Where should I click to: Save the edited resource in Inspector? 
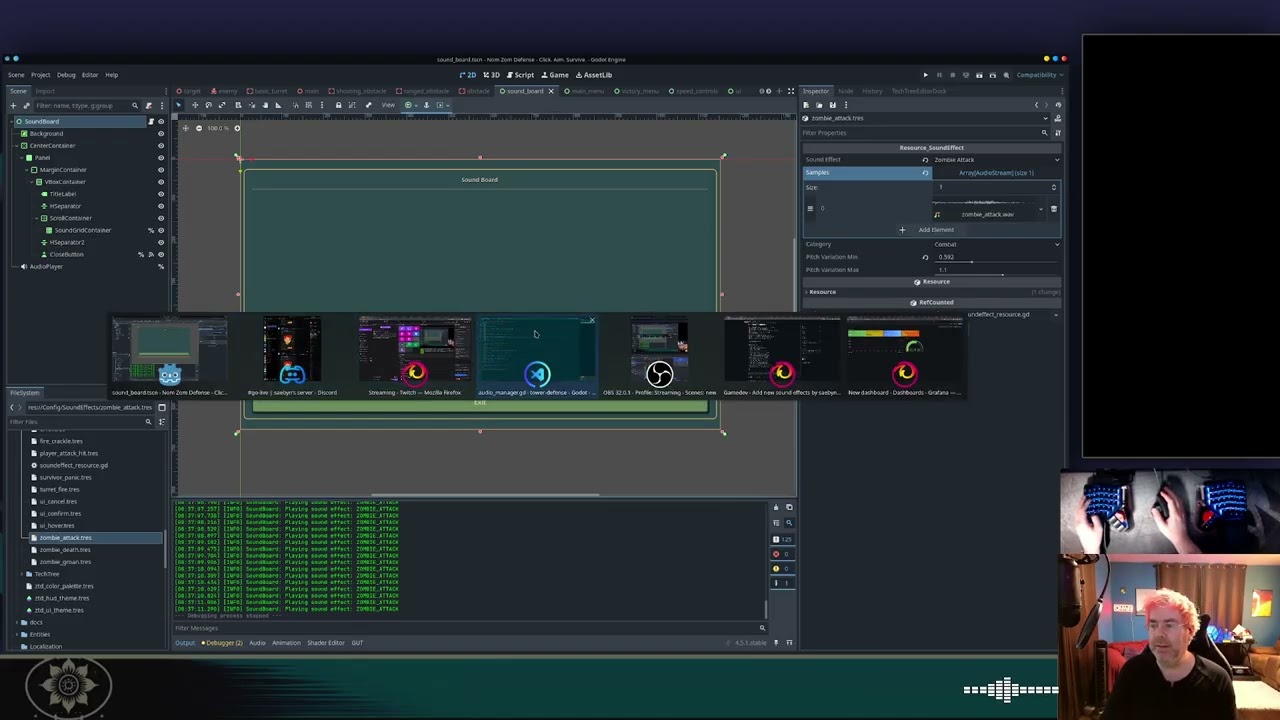pyautogui.click(x=832, y=105)
